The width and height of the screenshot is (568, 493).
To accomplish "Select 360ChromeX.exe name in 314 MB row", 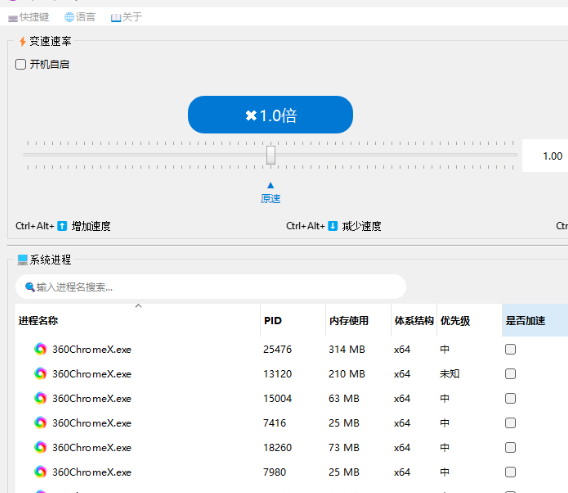I will coord(92,350).
